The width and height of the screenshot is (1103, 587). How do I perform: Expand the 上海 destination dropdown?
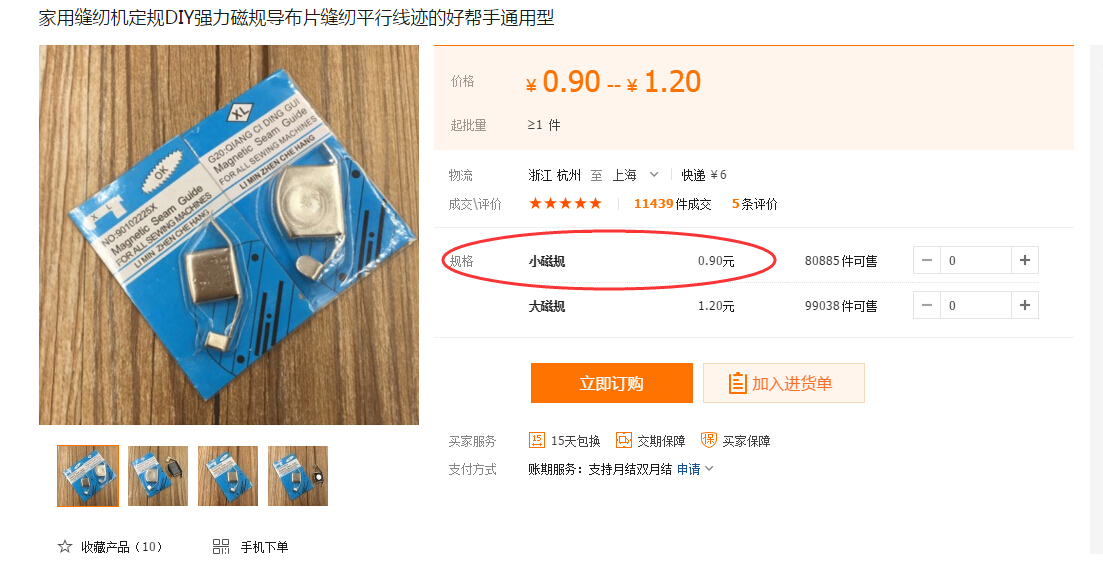(653, 175)
